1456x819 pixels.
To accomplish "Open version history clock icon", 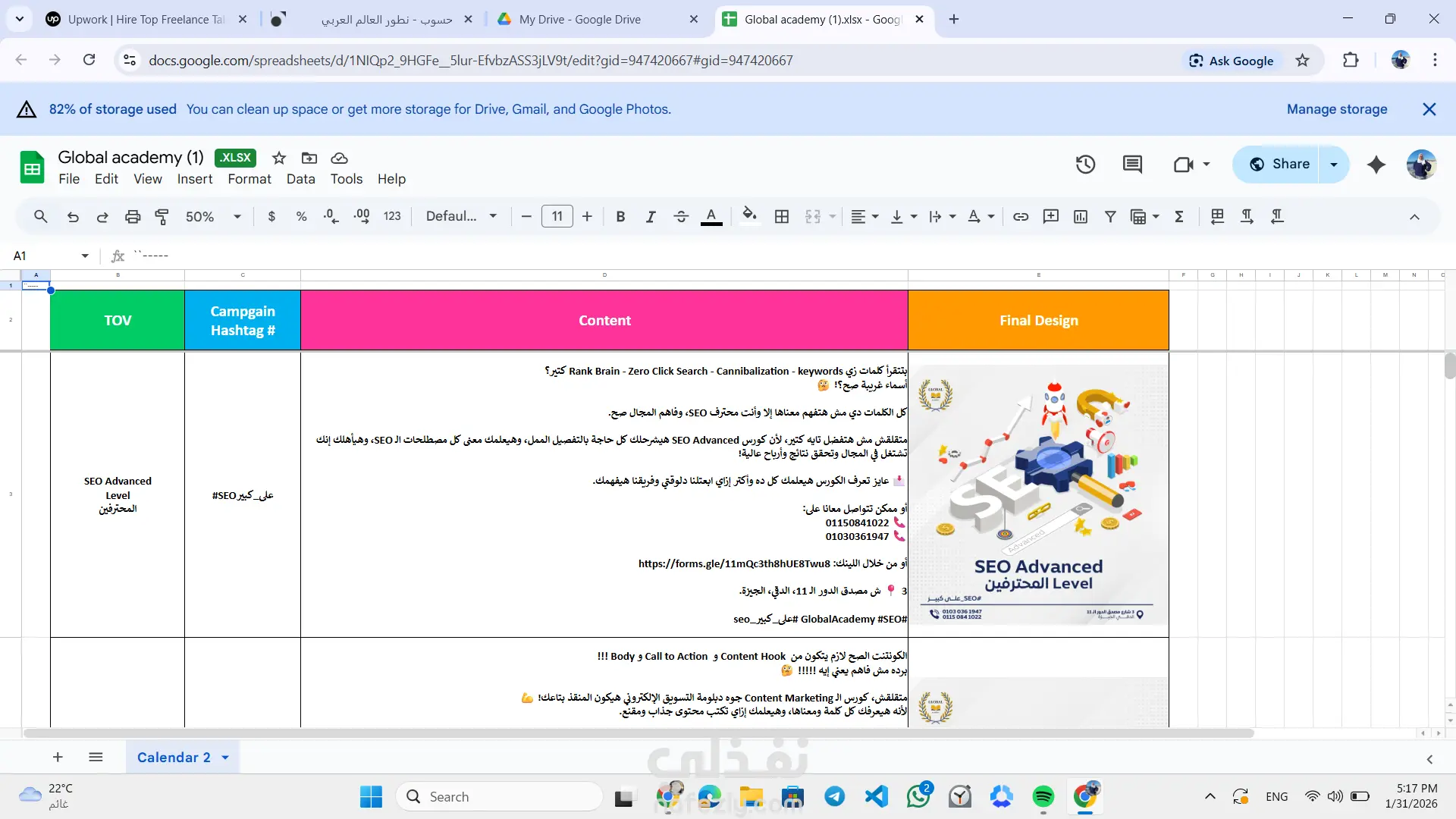I will tap(1085, 165).
